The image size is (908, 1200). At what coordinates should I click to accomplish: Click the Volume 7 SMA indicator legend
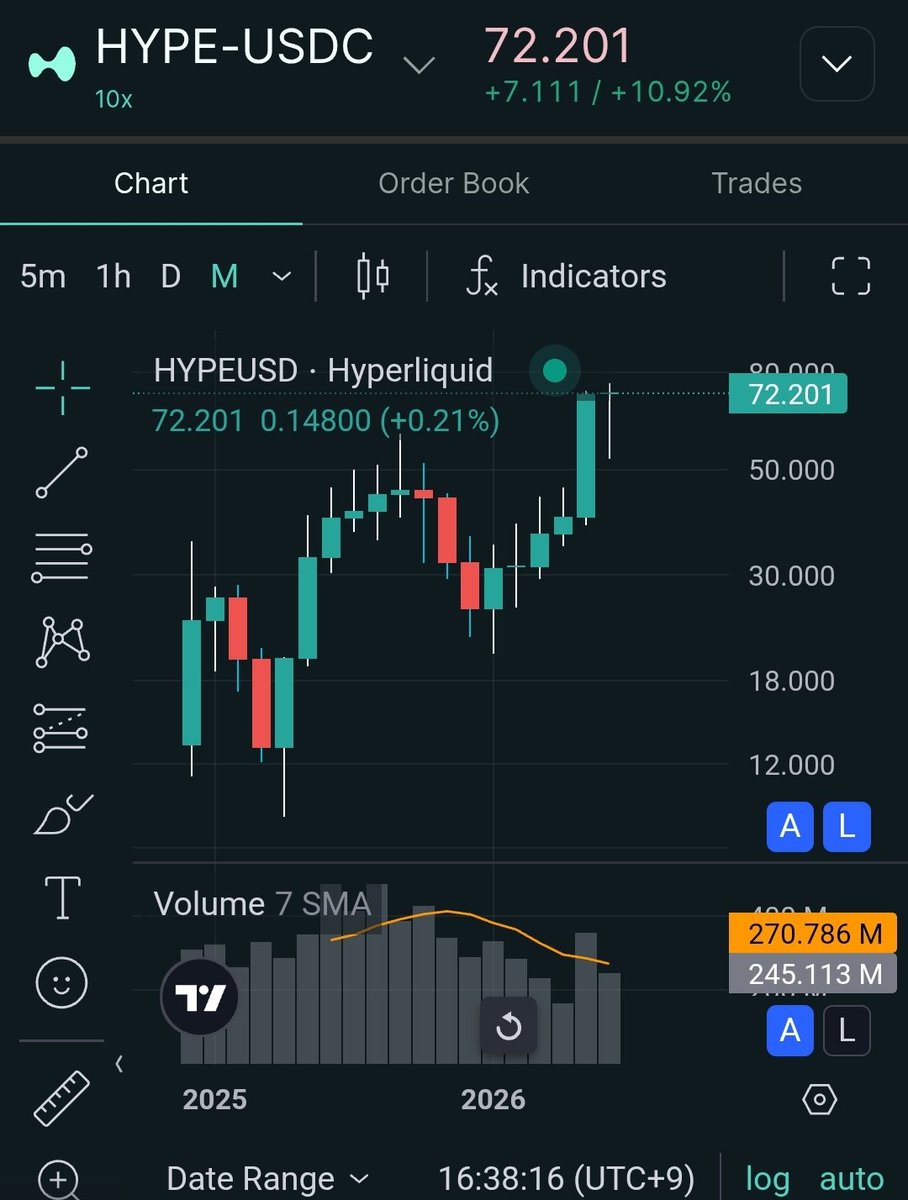262,904
